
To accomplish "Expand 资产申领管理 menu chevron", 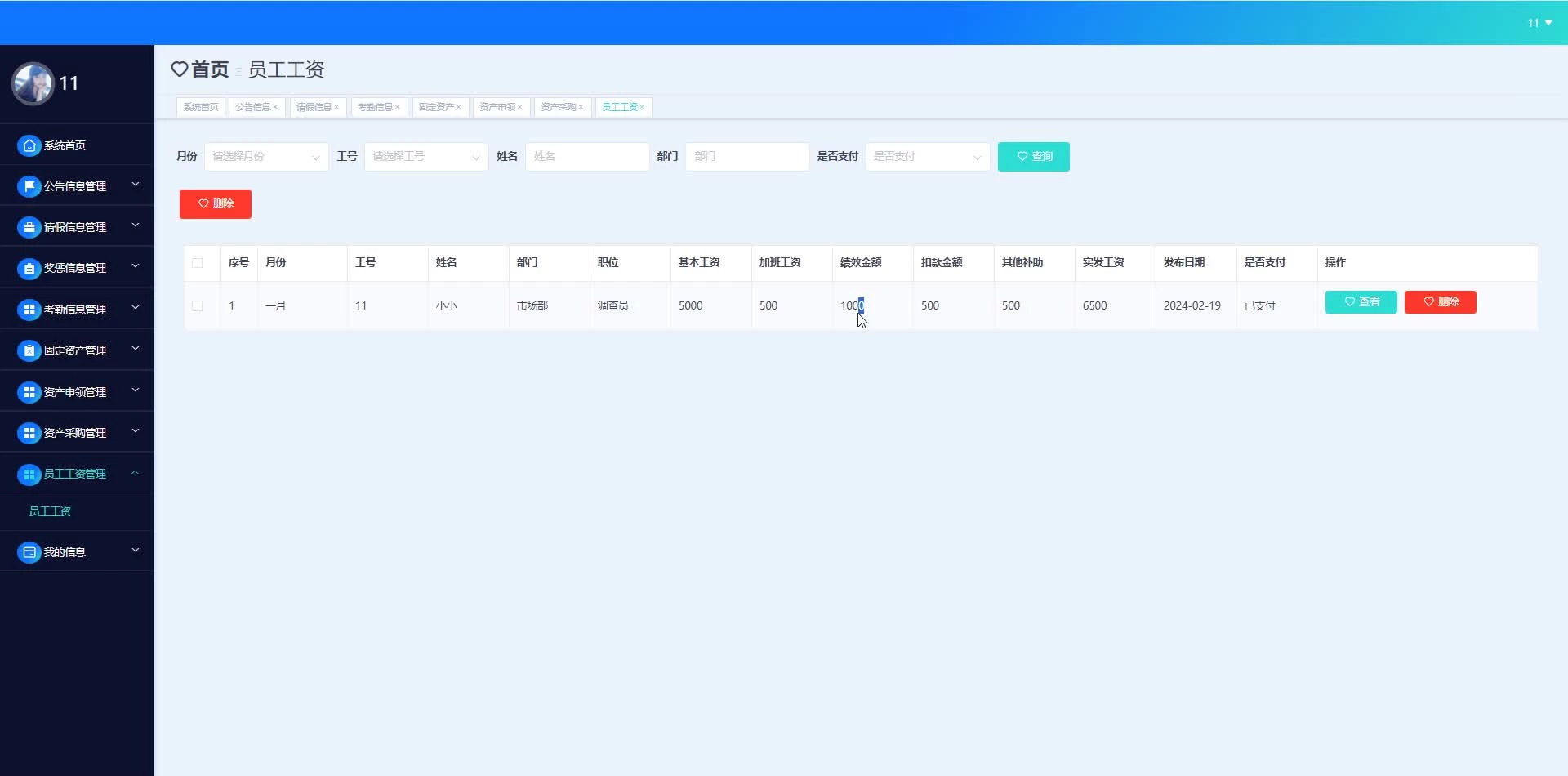I will [136, 390].
